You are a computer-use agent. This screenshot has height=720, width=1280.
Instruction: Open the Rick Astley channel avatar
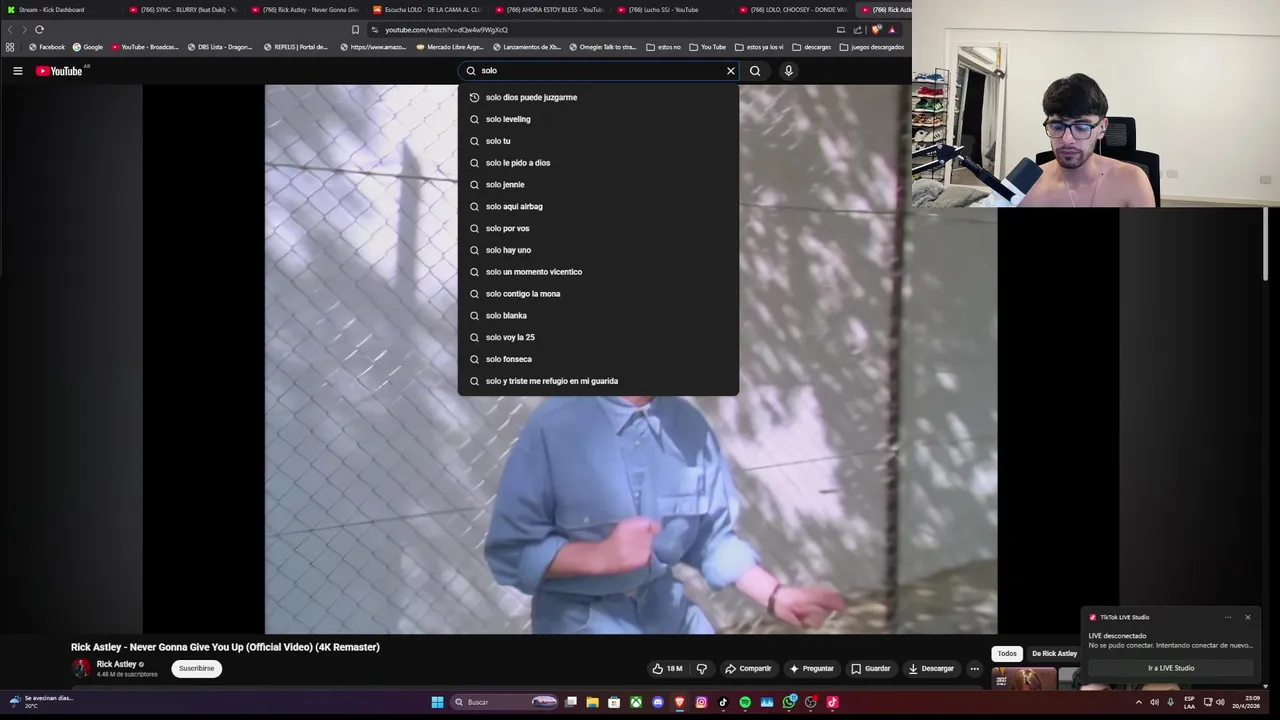click(x=80, y=668)
